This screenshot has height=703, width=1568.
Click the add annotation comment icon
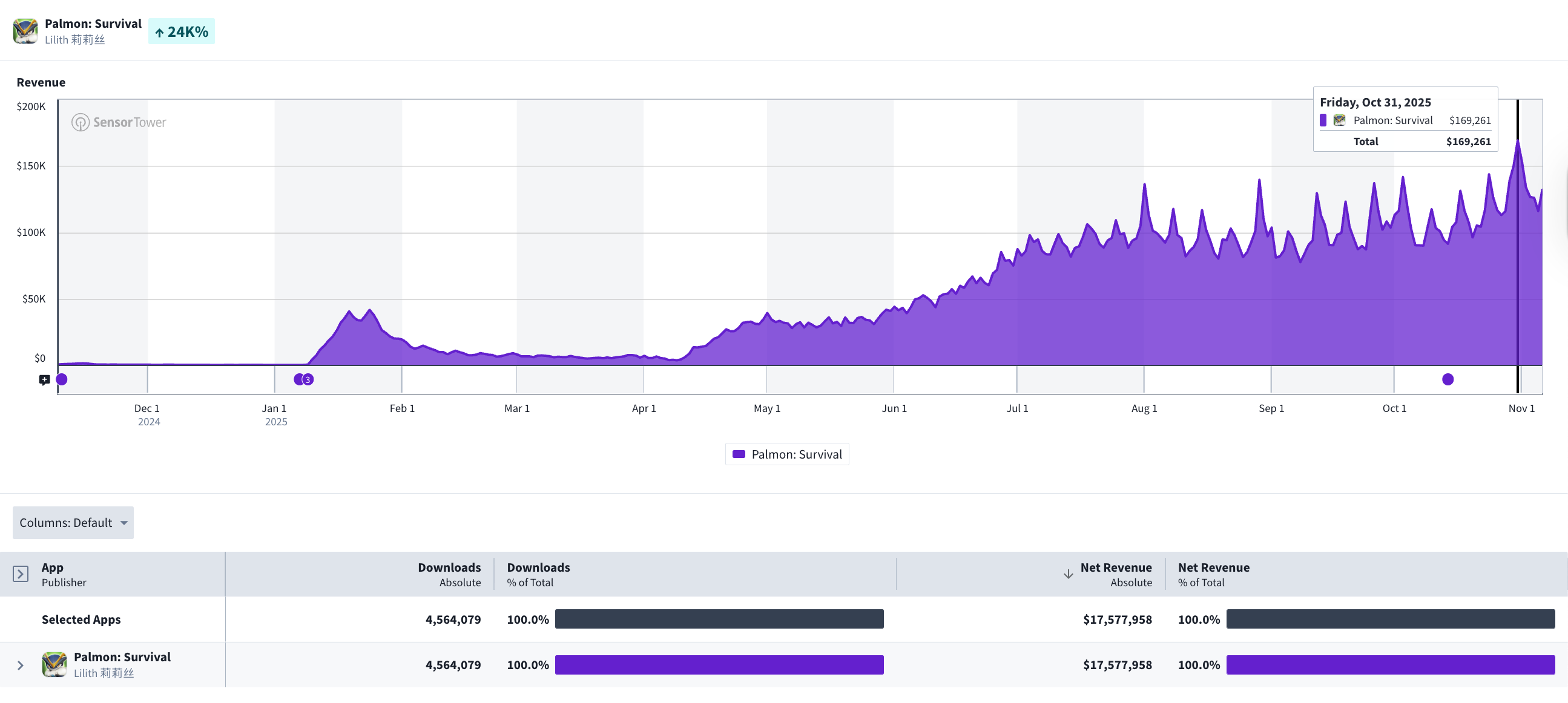click(x=44, y=380)
